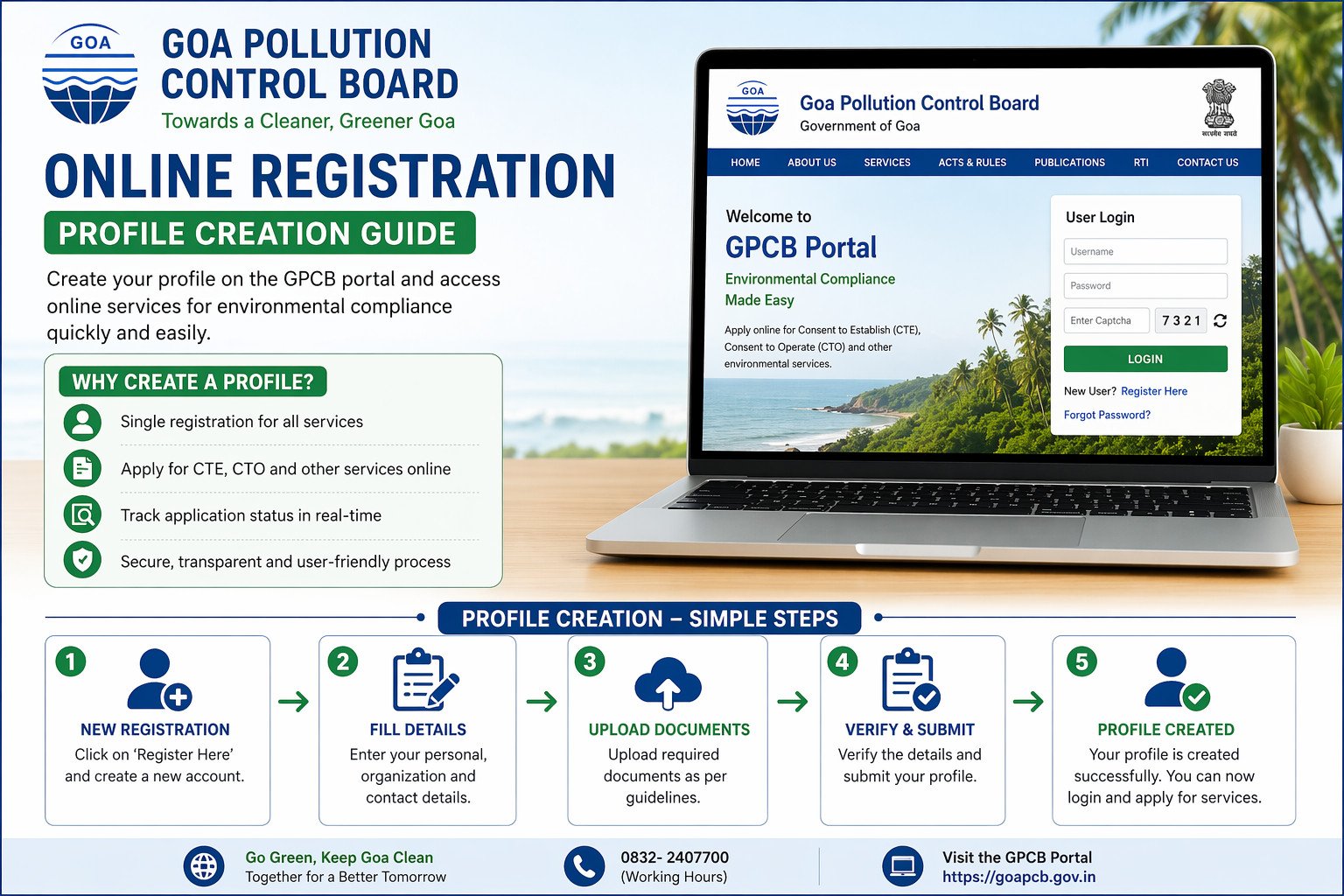1344x896 pixels.
Task: Click the Upload Documents cloud icon
Action: [668, 682]
